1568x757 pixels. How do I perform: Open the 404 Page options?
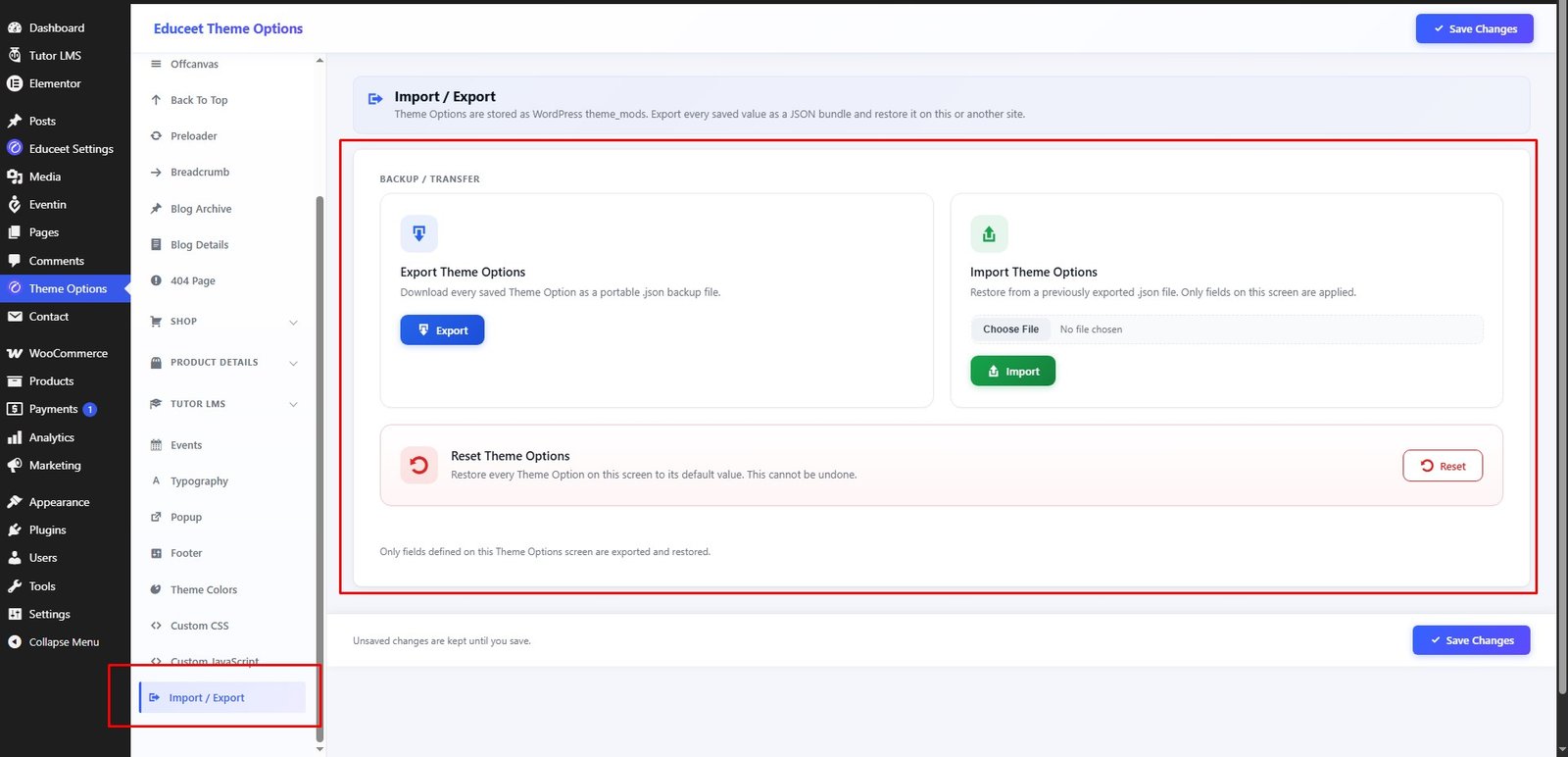(x=193, y=280)
